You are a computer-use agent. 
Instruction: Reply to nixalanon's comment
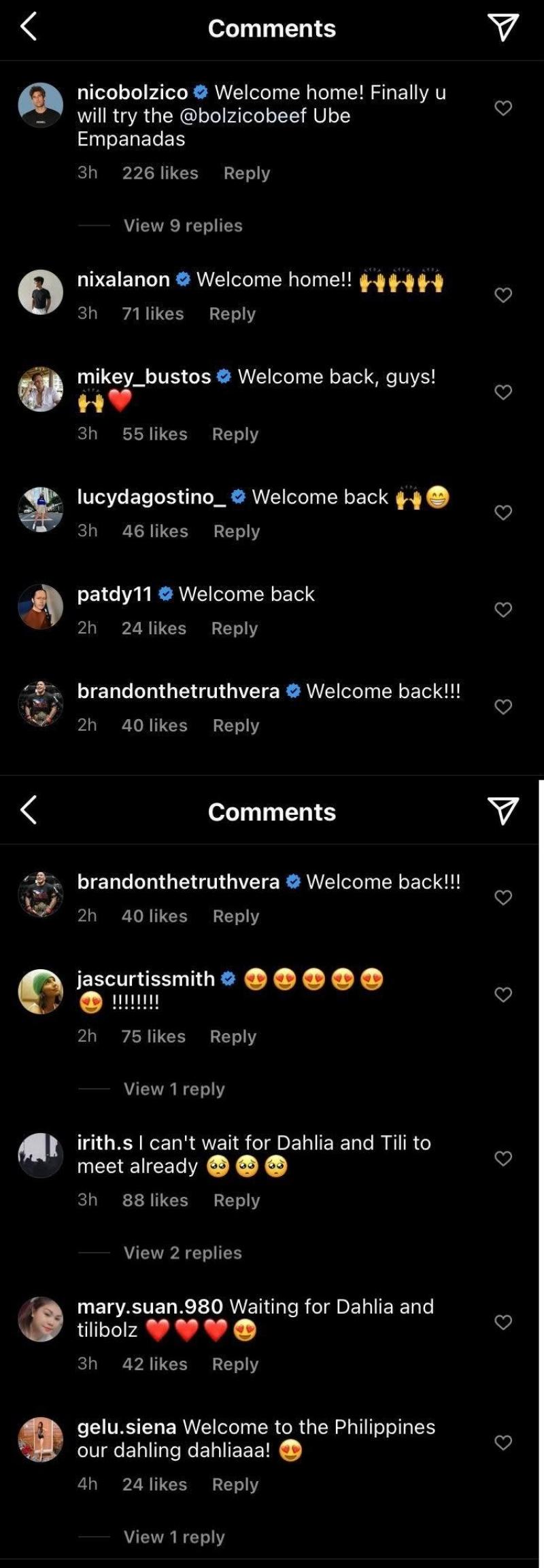tap(232, 314)
